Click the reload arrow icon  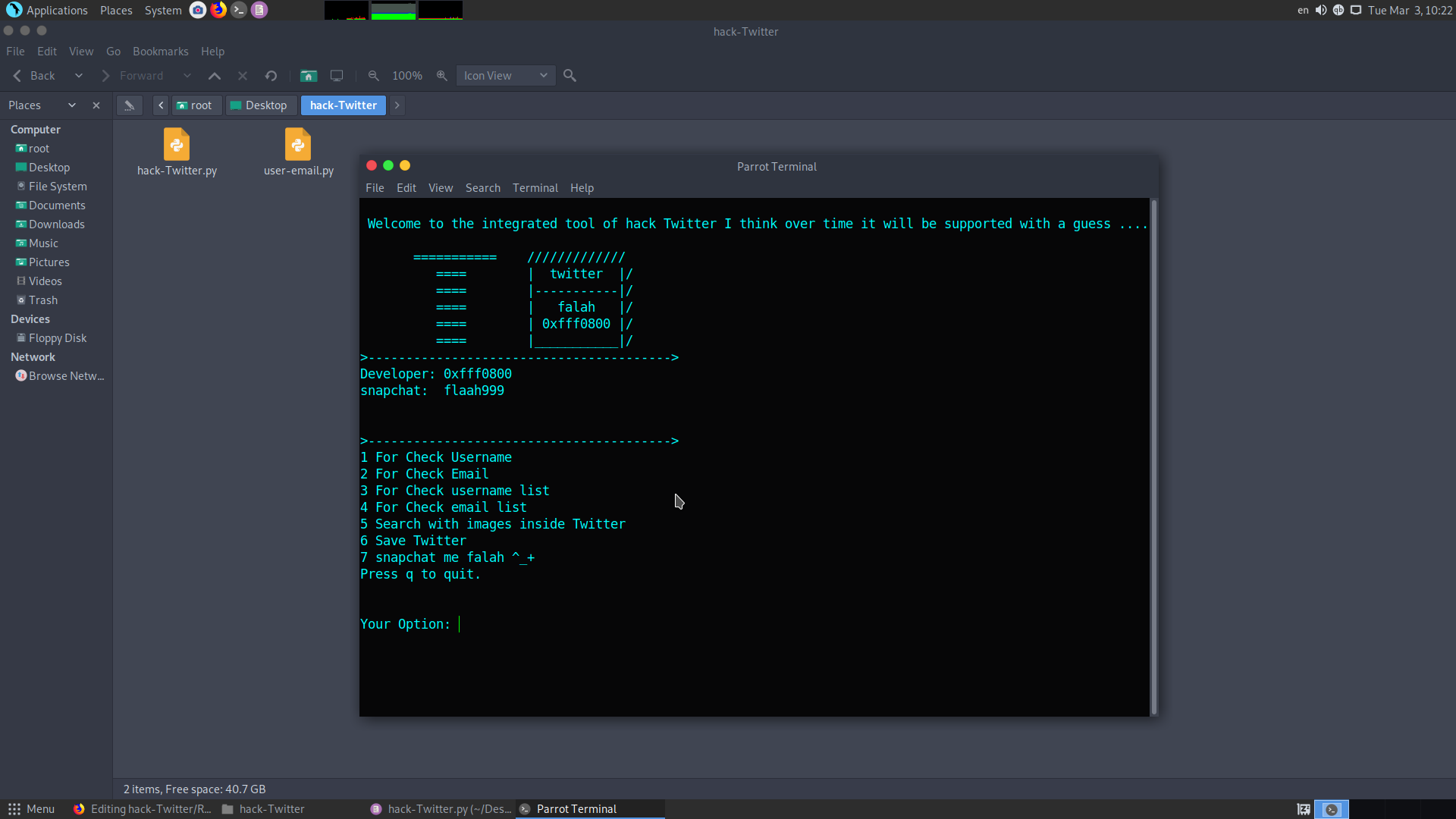tap(271, 76)
